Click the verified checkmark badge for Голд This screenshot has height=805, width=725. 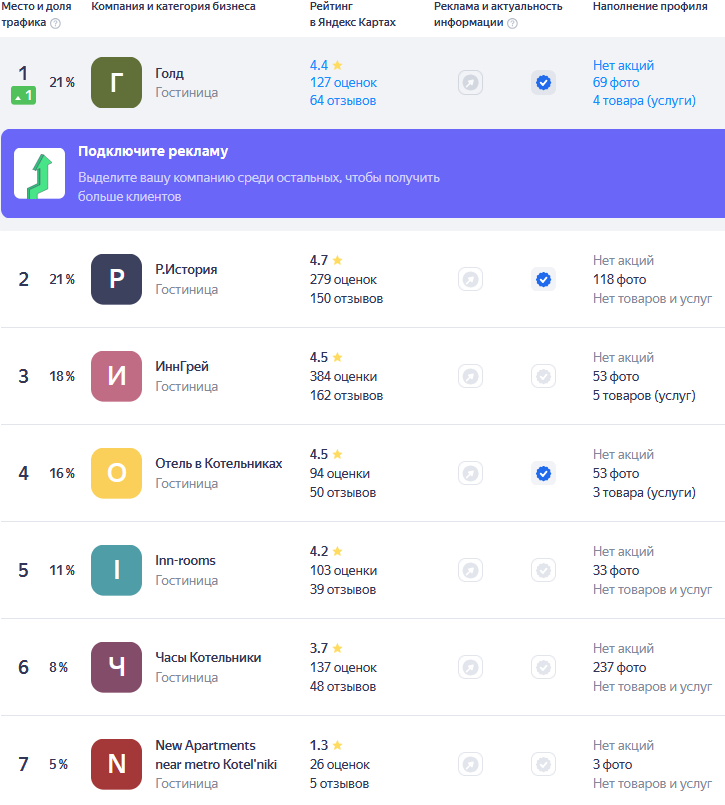tap(543, 83)
